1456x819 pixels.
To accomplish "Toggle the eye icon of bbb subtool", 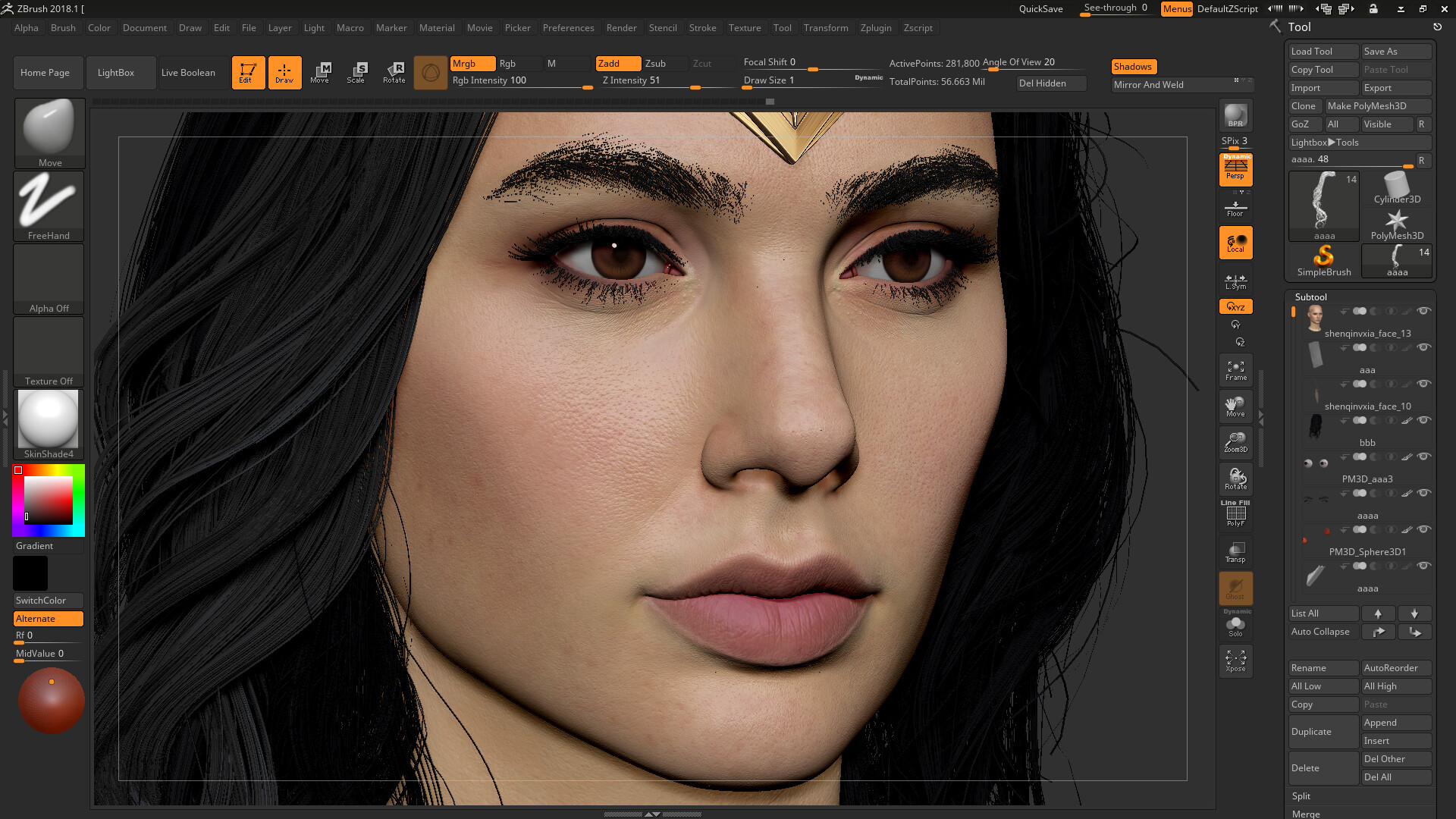I will pos(1424,420).
